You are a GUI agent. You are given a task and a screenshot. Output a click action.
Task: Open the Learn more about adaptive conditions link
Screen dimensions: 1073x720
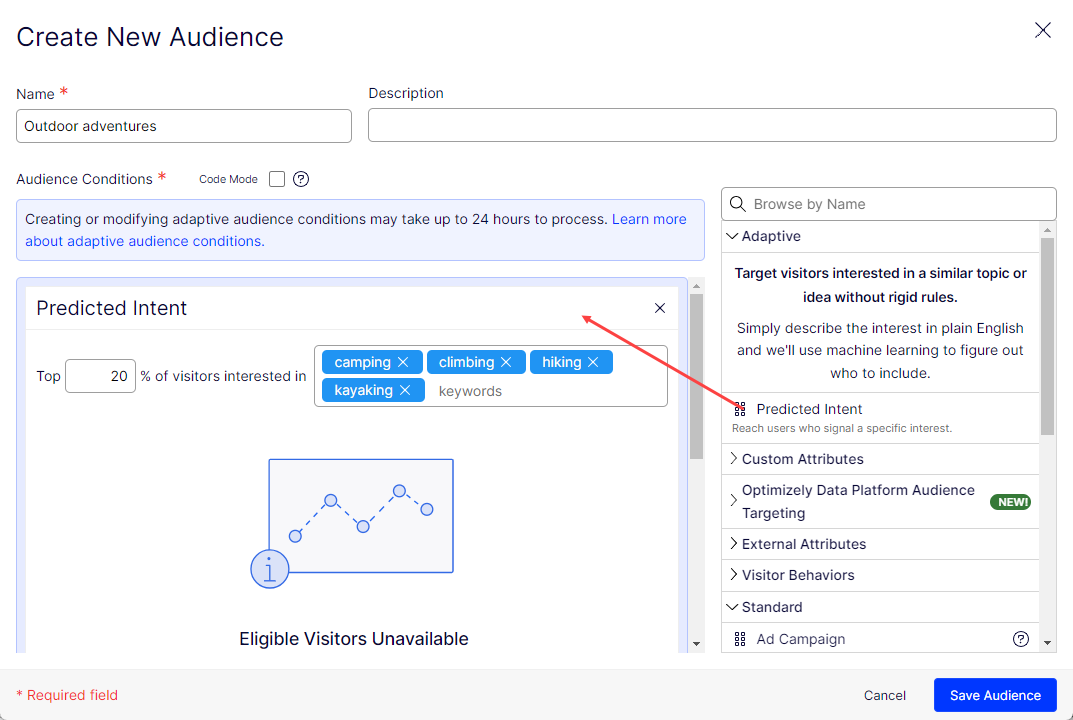tap(648, 219)
